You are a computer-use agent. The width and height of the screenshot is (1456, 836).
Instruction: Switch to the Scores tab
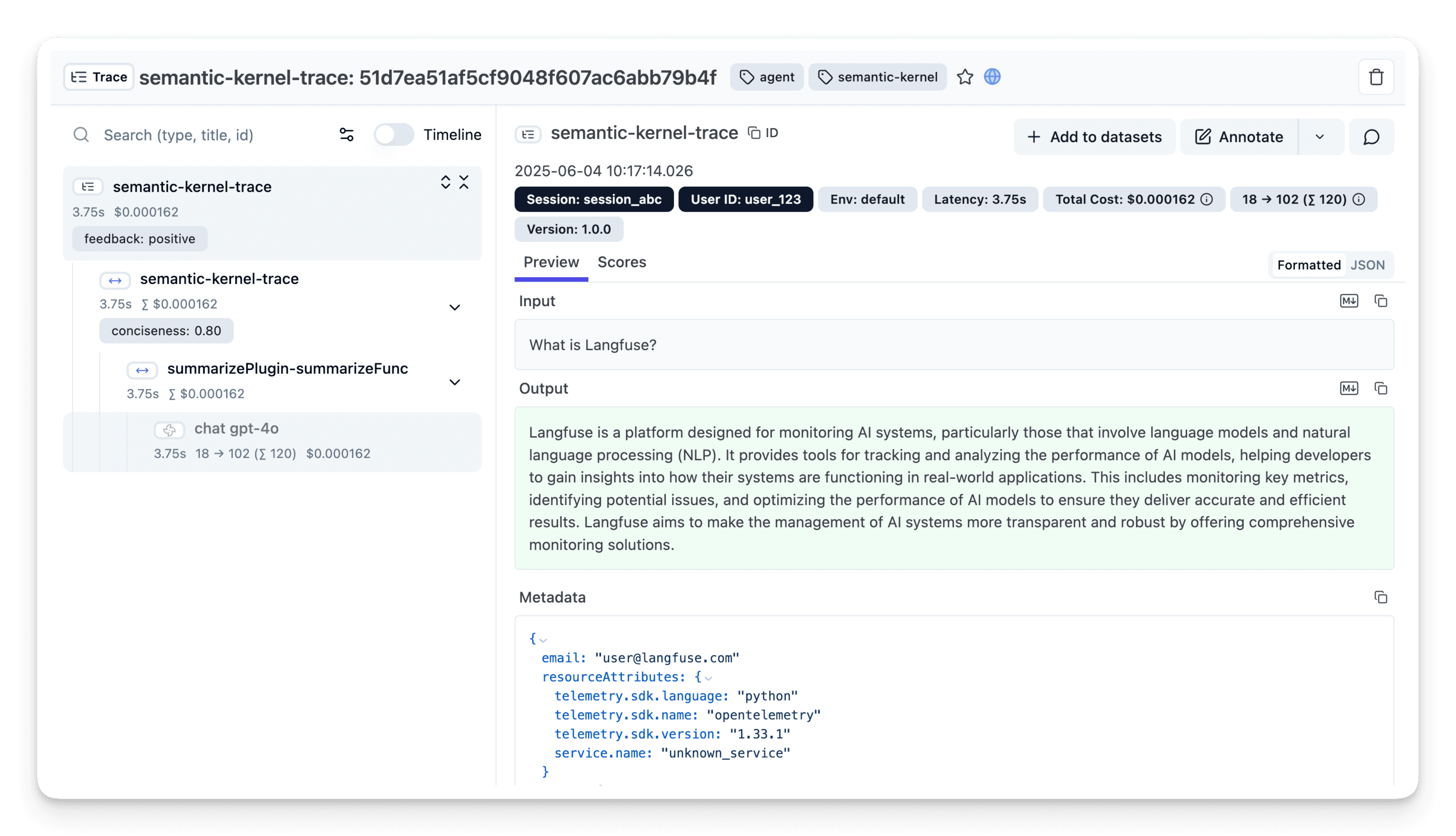pos(622,262)
